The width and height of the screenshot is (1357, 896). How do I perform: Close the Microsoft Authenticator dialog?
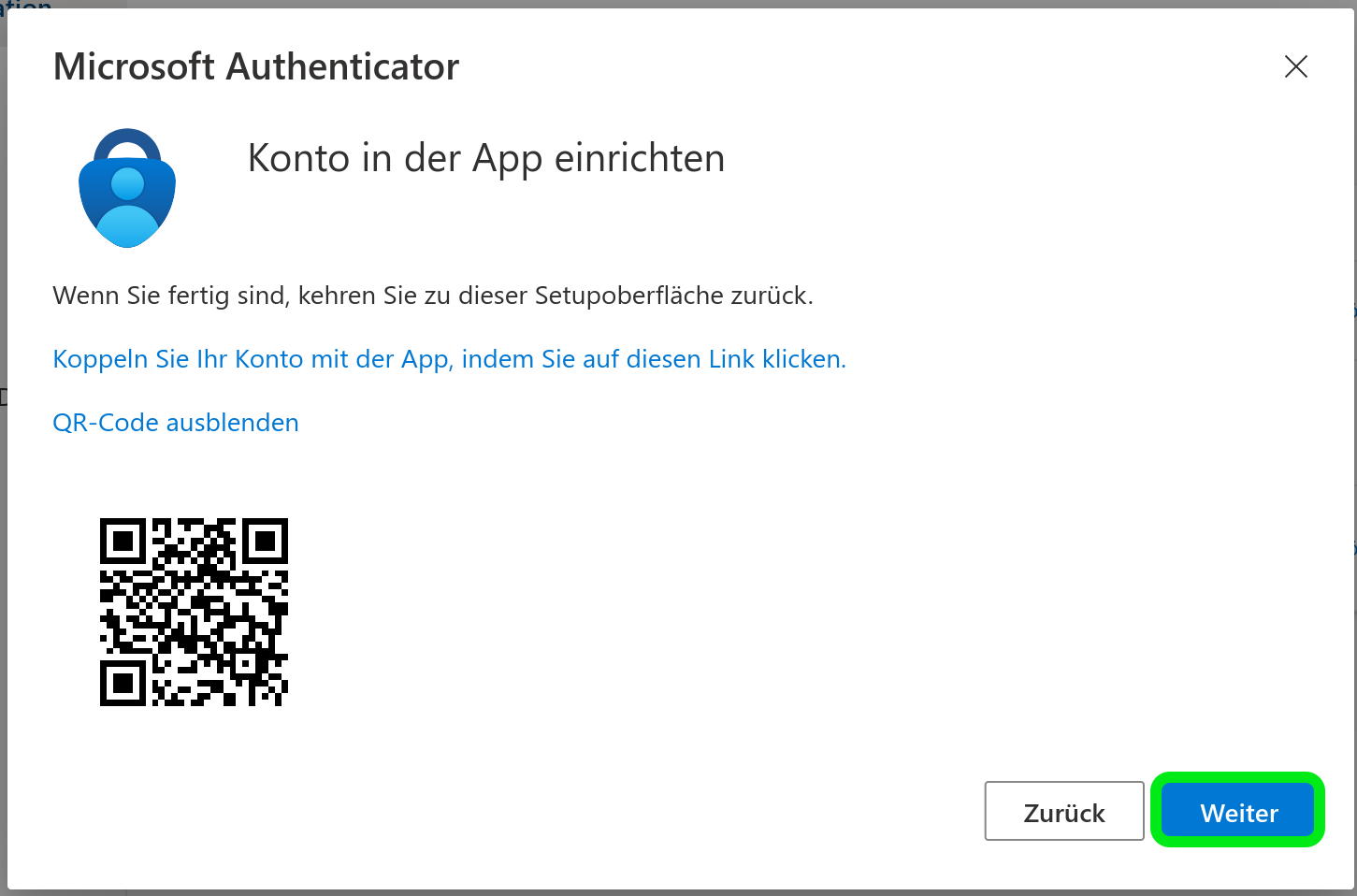coord(1295,66)
